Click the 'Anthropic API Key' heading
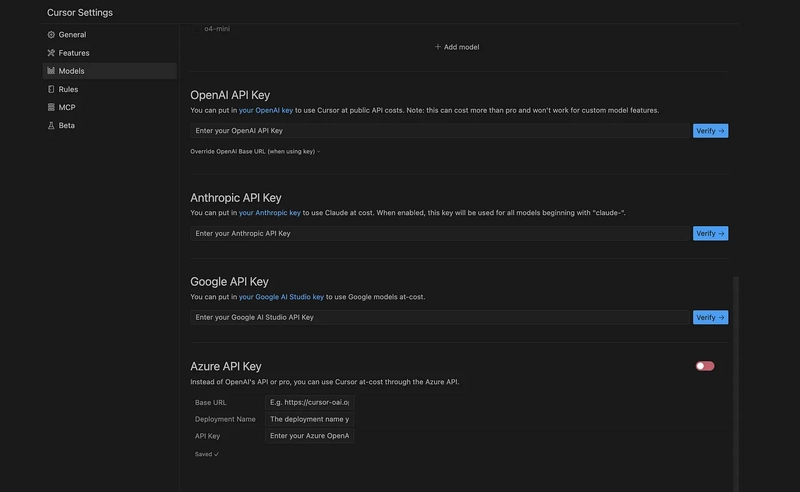This screenshot has height=492, width=800. coord(236,198)
